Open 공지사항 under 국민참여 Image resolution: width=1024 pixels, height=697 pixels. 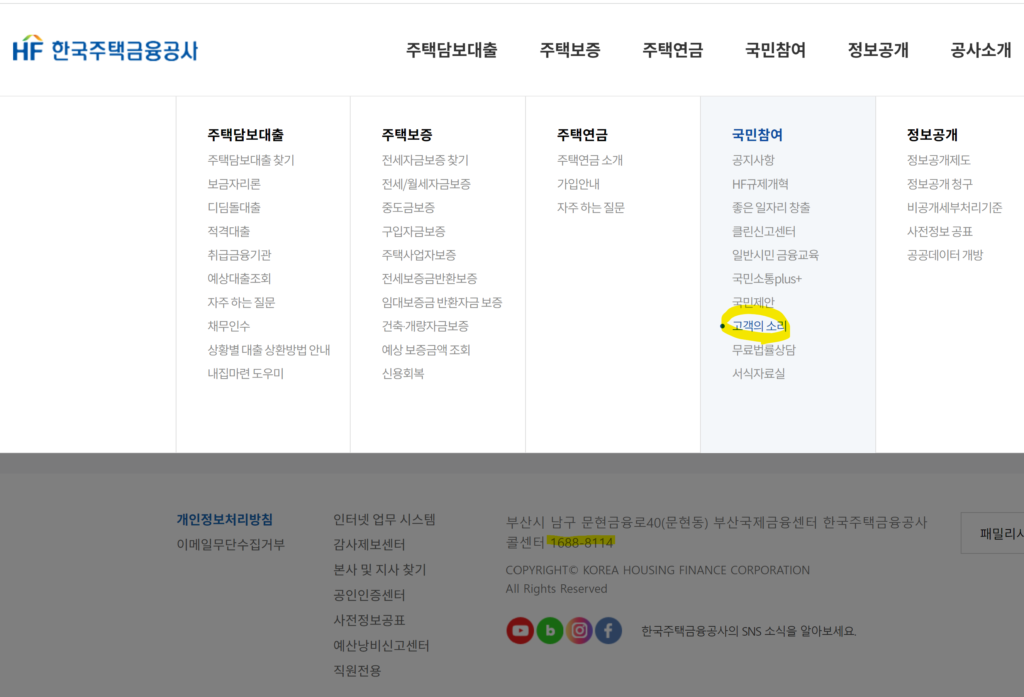click(x=753, y=160)
